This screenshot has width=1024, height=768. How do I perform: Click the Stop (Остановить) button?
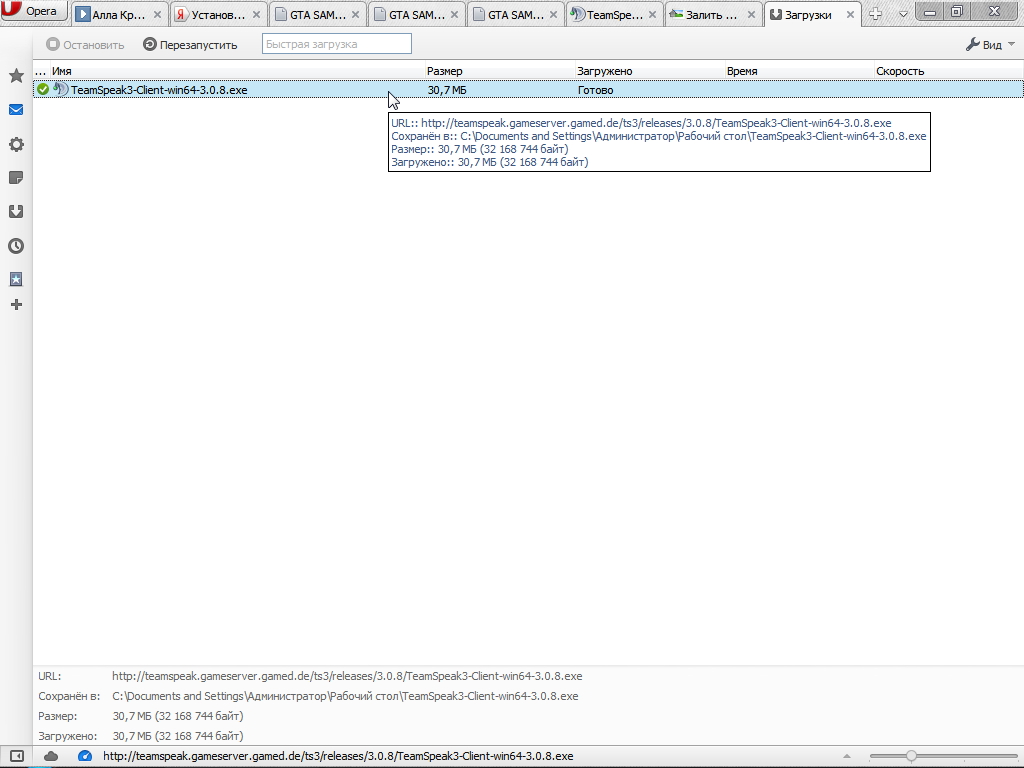point(85,44)
